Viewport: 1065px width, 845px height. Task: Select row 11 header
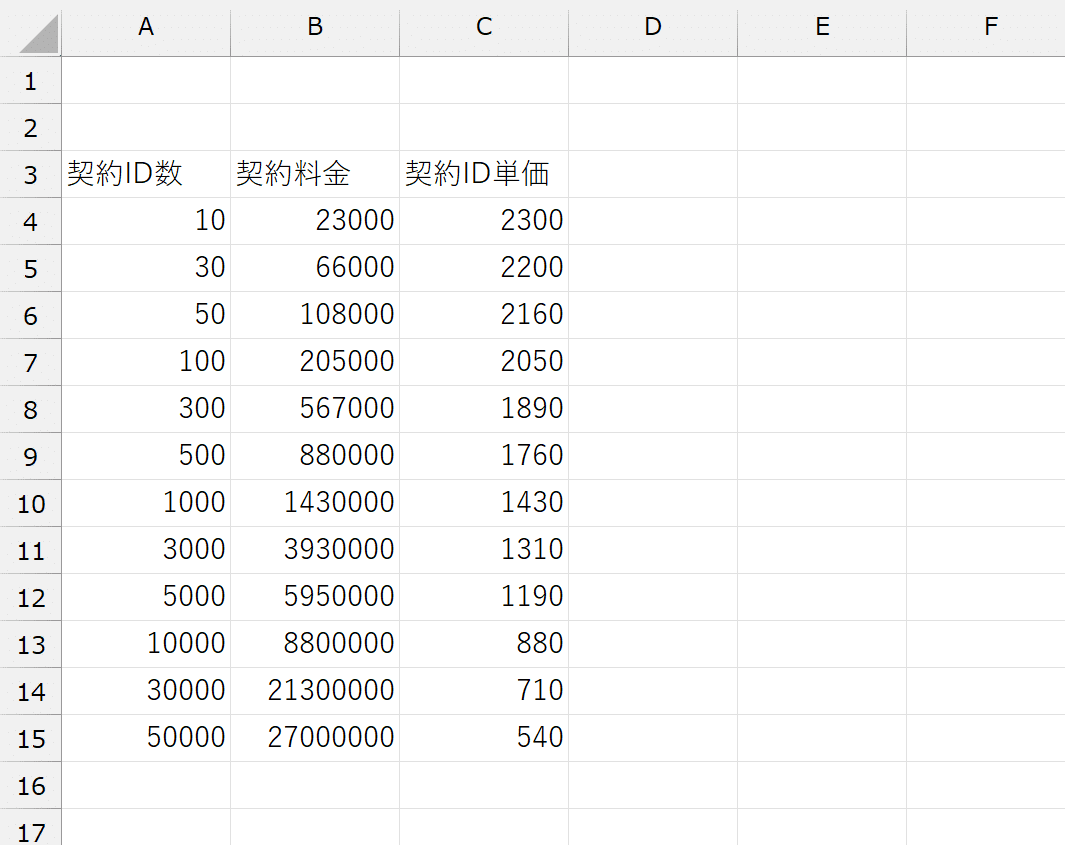(31, 550)
